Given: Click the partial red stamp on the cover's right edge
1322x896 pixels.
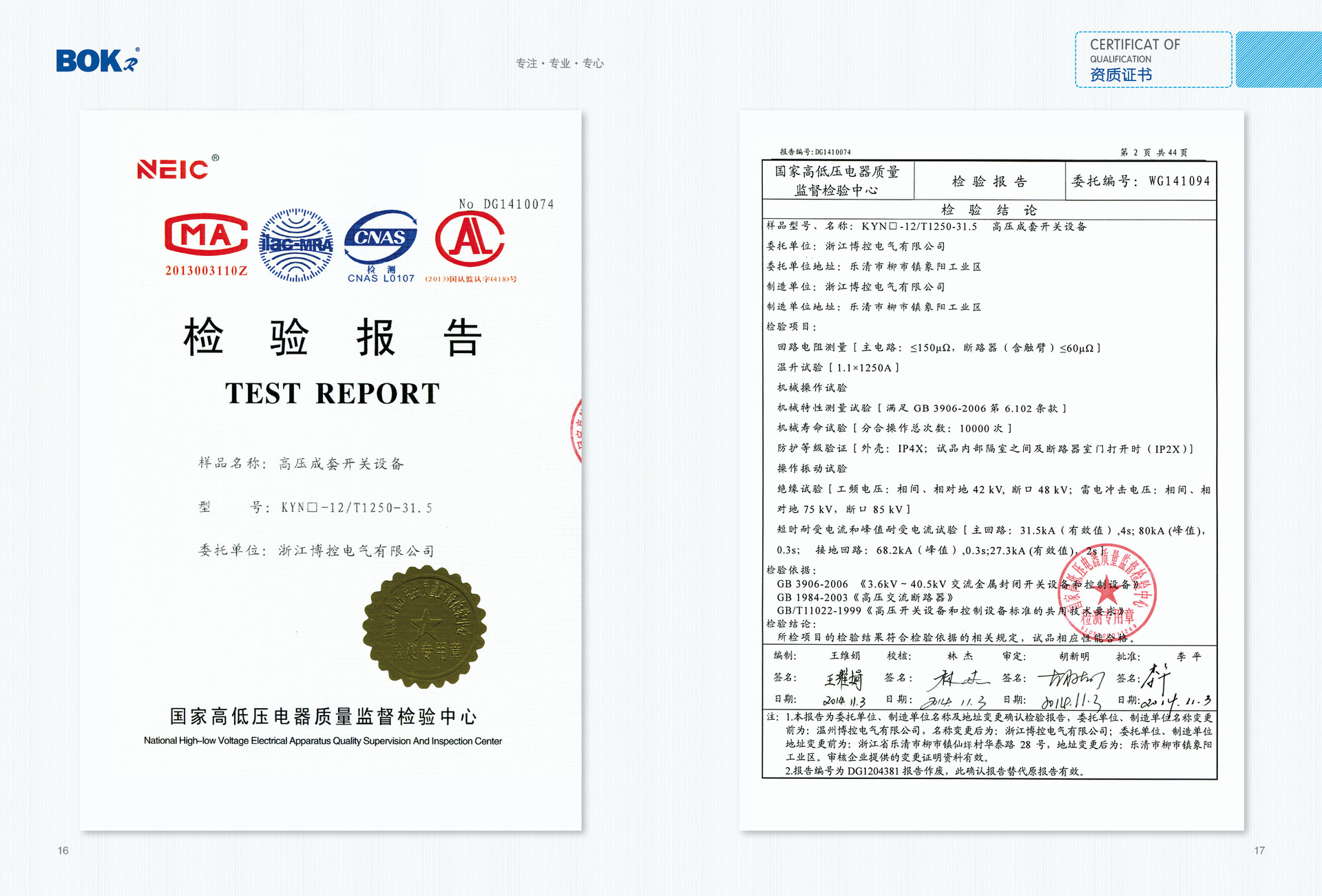Looking at the screenshot, I should point(576,431).
